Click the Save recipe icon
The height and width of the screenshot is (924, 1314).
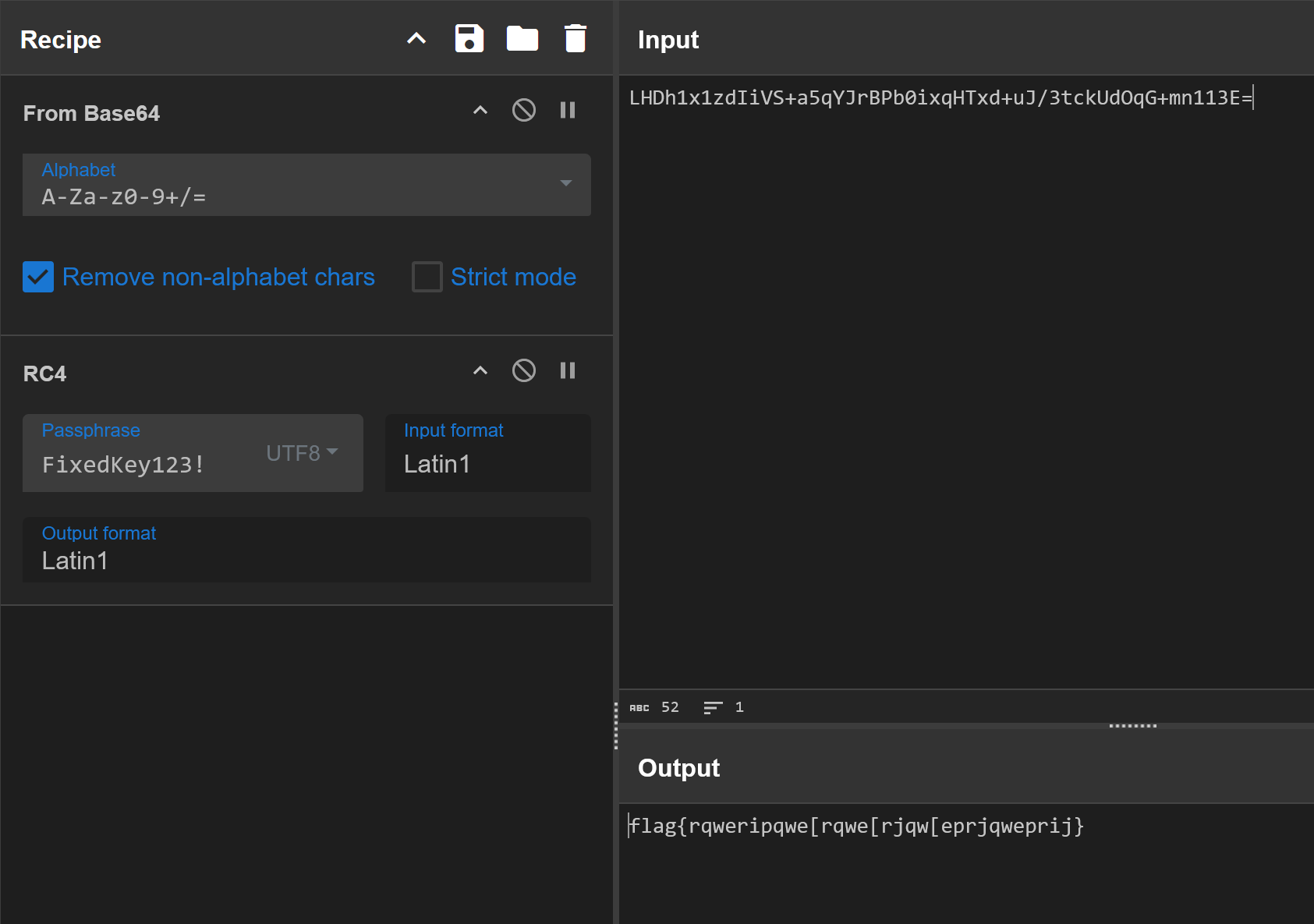469,38
